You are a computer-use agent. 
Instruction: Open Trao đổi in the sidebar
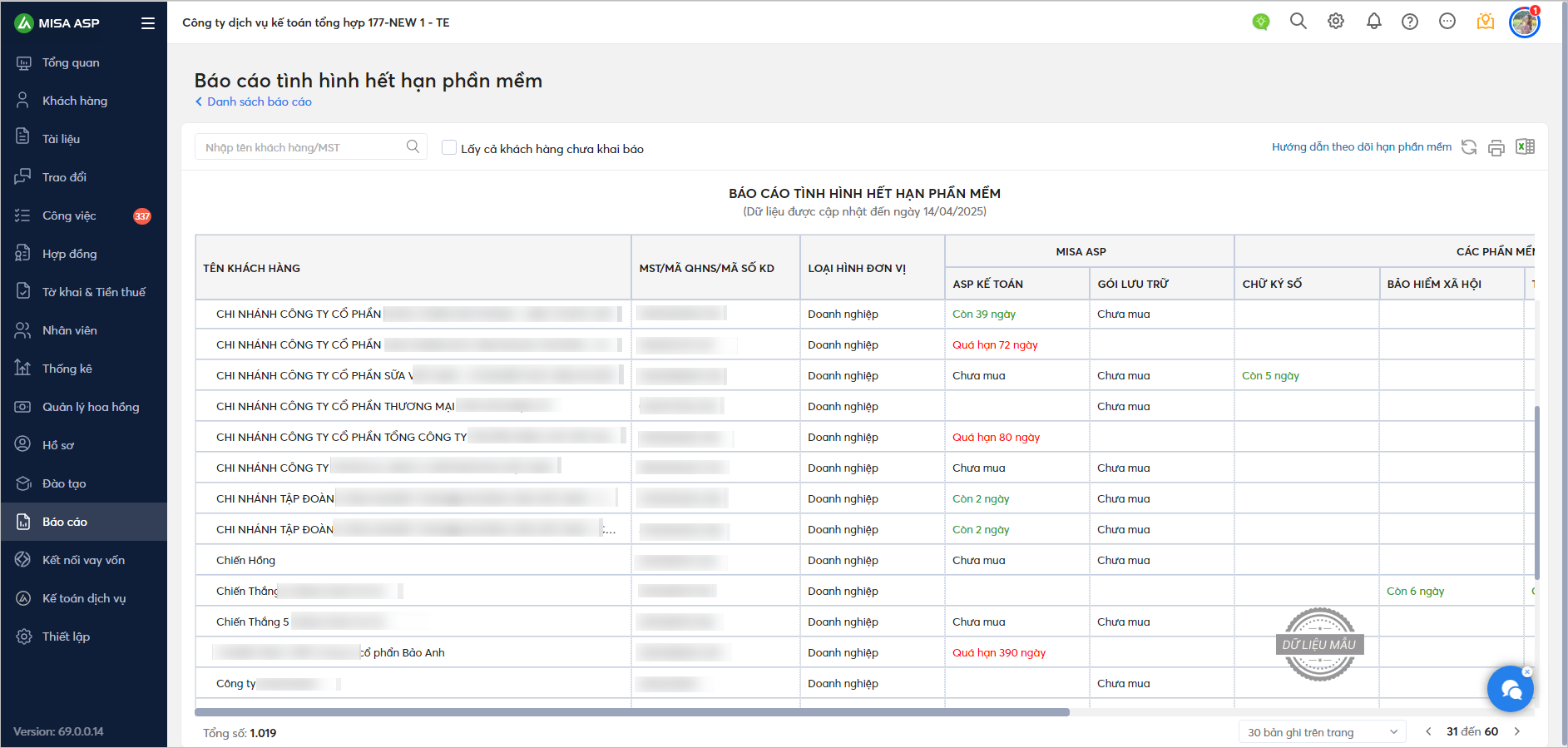coord(83,177)
